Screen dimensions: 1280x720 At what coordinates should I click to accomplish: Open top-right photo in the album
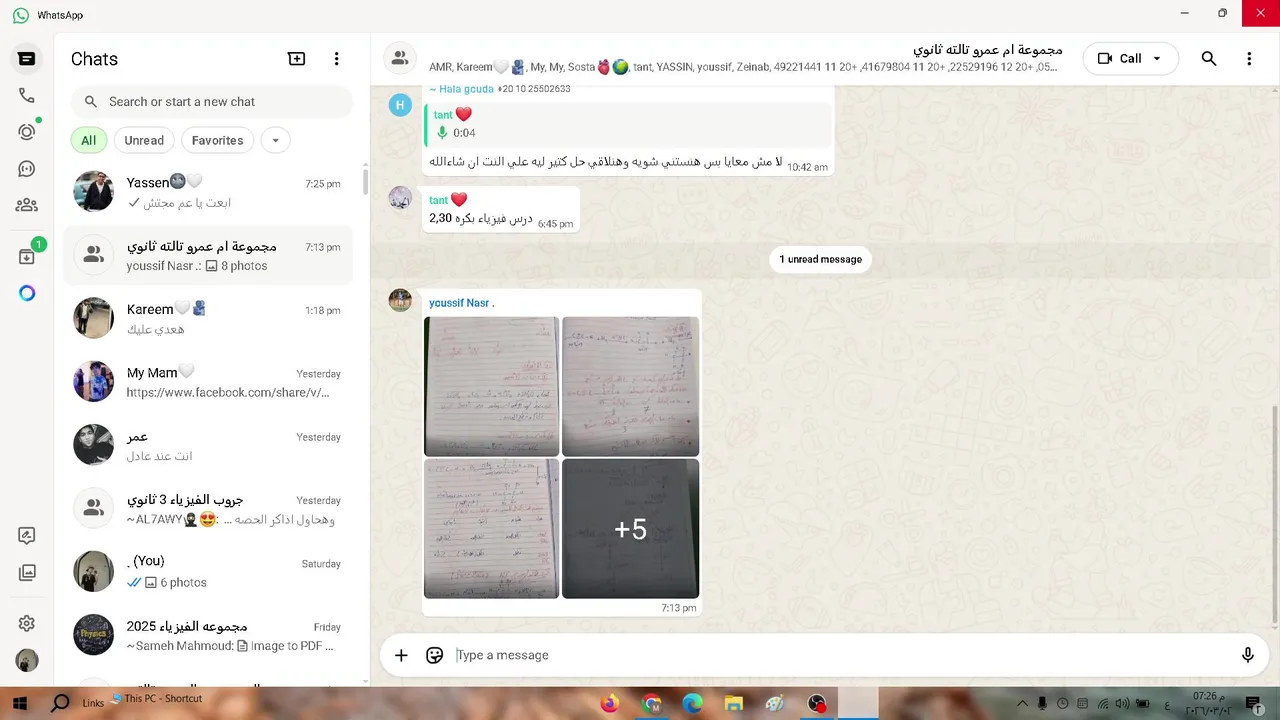click(630, 386)
